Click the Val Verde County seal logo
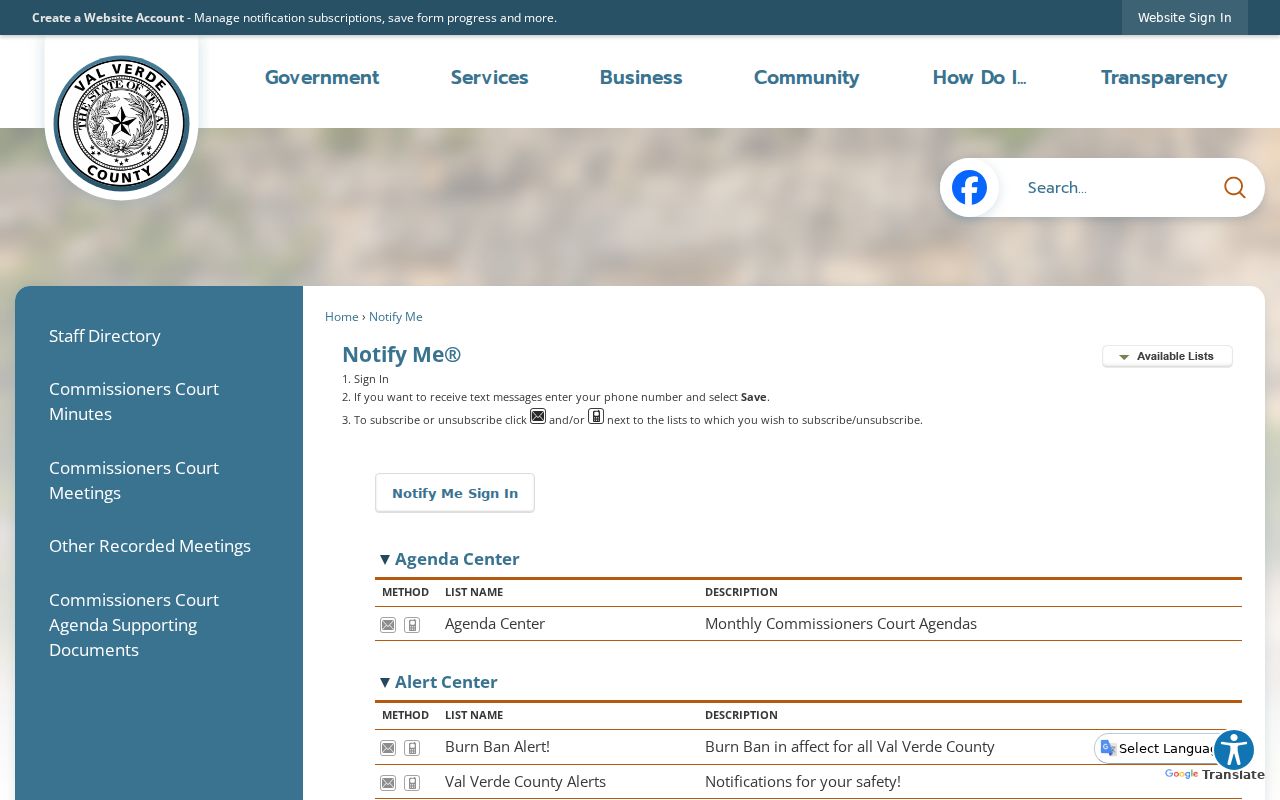The image size is (1280, 800). pyautogui.click(x=121, y=122)
